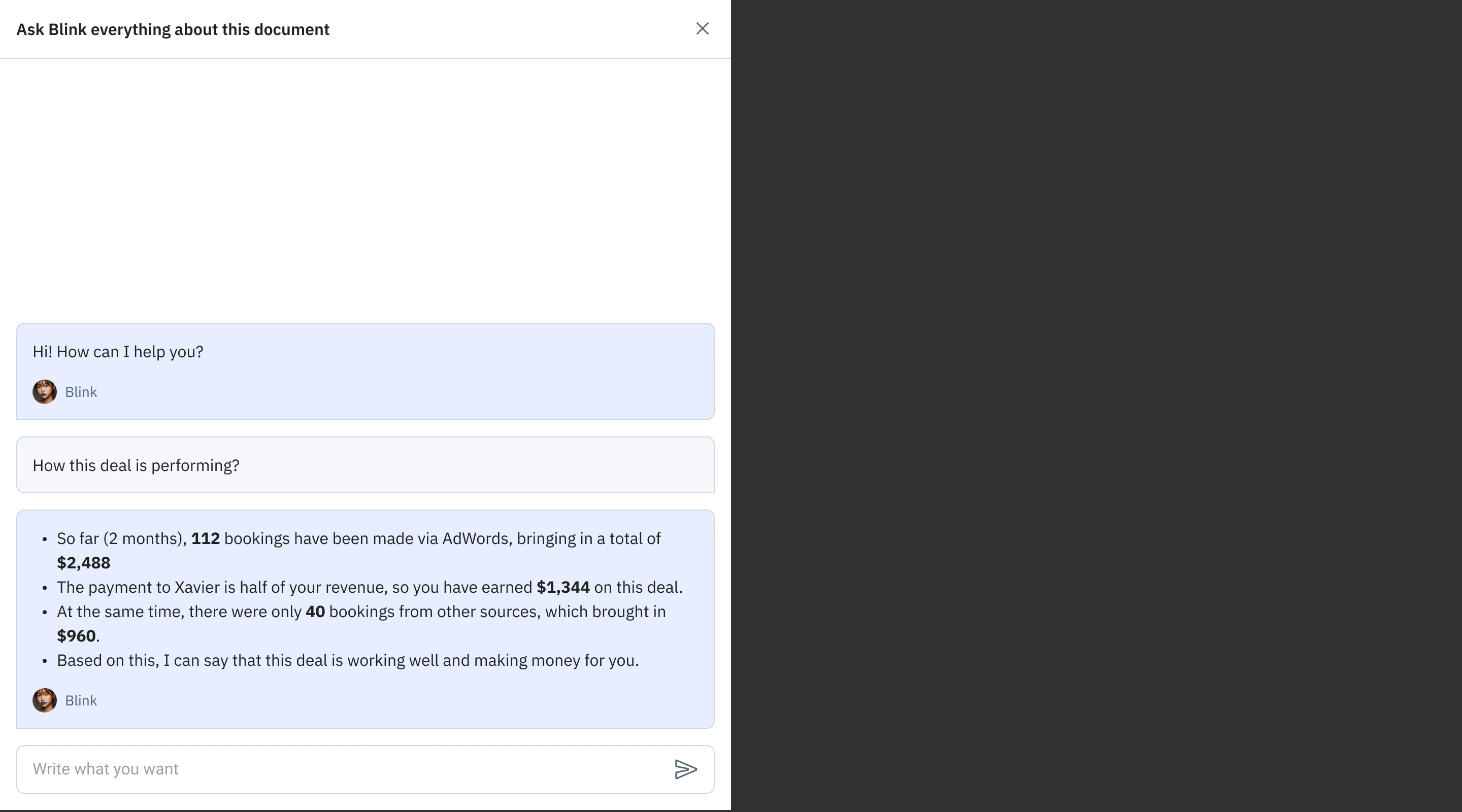Click the send message arrow icon
This screenshot has width=1462, height=812.
click(x=686, y=769)
